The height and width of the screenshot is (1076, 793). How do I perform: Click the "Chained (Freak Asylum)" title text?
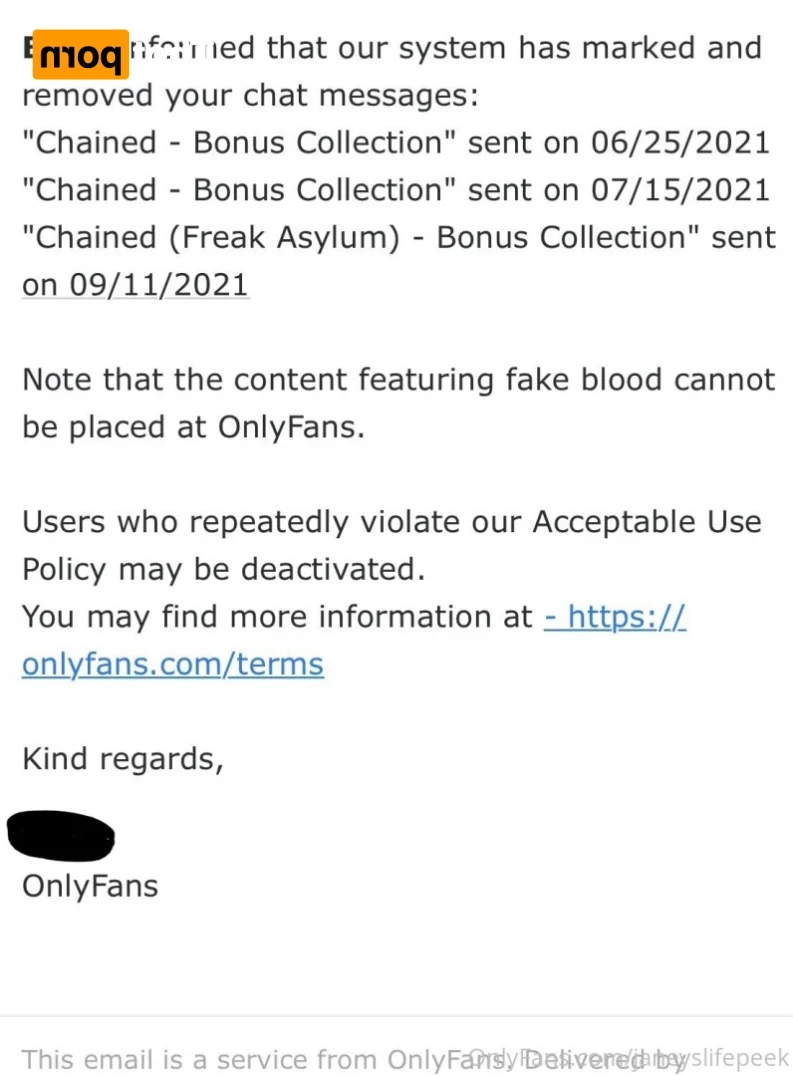click(211, 237)
